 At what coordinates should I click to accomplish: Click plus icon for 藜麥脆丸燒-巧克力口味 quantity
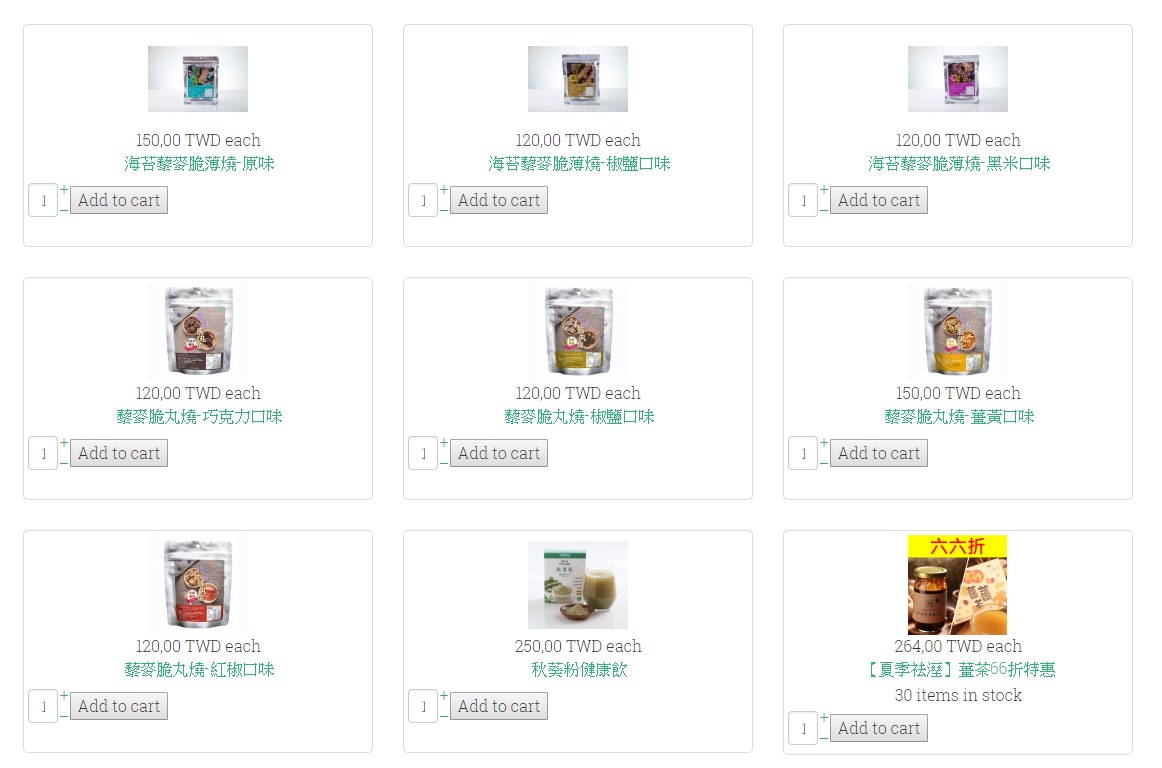pos(64,443)
